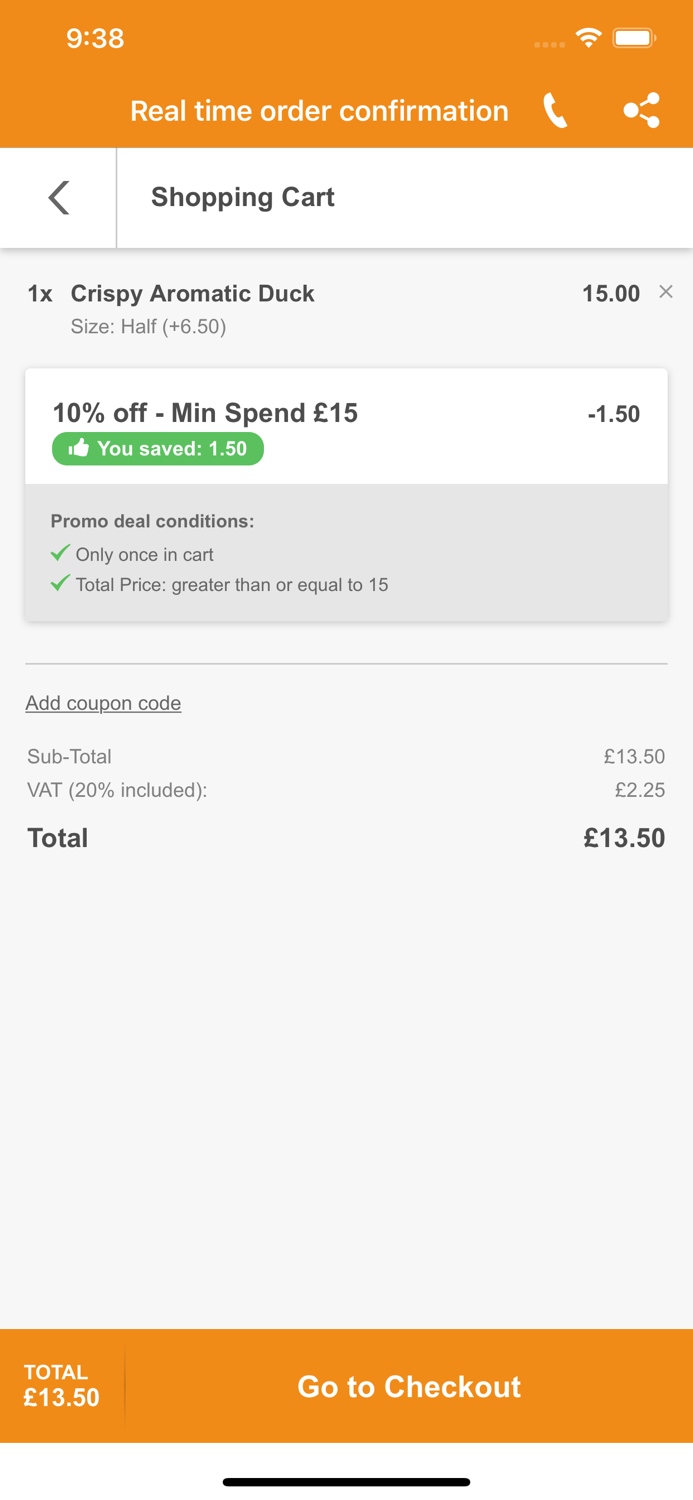The width and height of the screenshot is (693, 1500).
Task: Click the Promo deal conditions heading
Action: coord(152,521)
